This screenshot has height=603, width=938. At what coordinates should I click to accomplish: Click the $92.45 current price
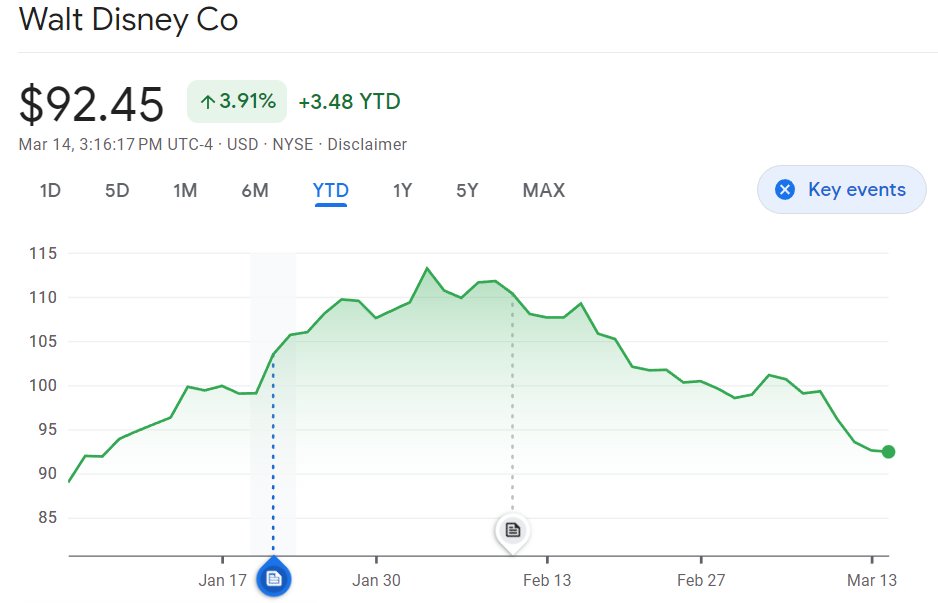pyautogui.click(x=91, y=103)
